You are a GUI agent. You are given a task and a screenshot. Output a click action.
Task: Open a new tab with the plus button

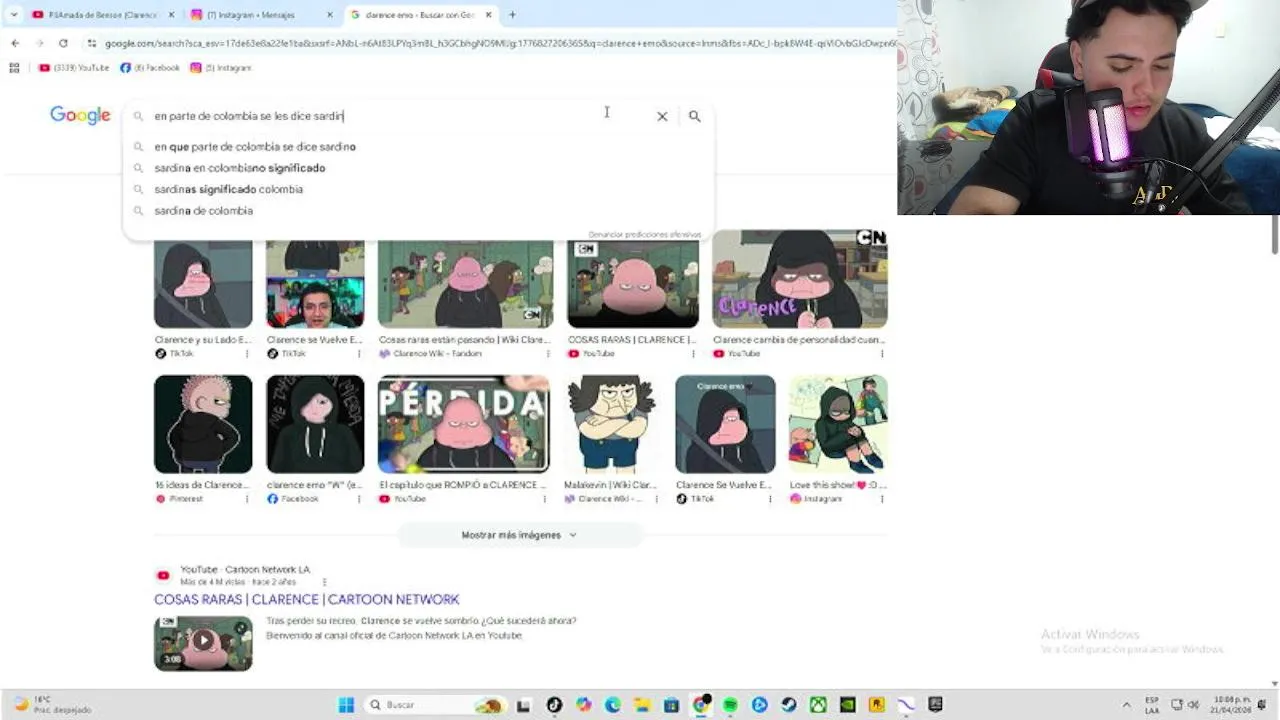point(512,15)
